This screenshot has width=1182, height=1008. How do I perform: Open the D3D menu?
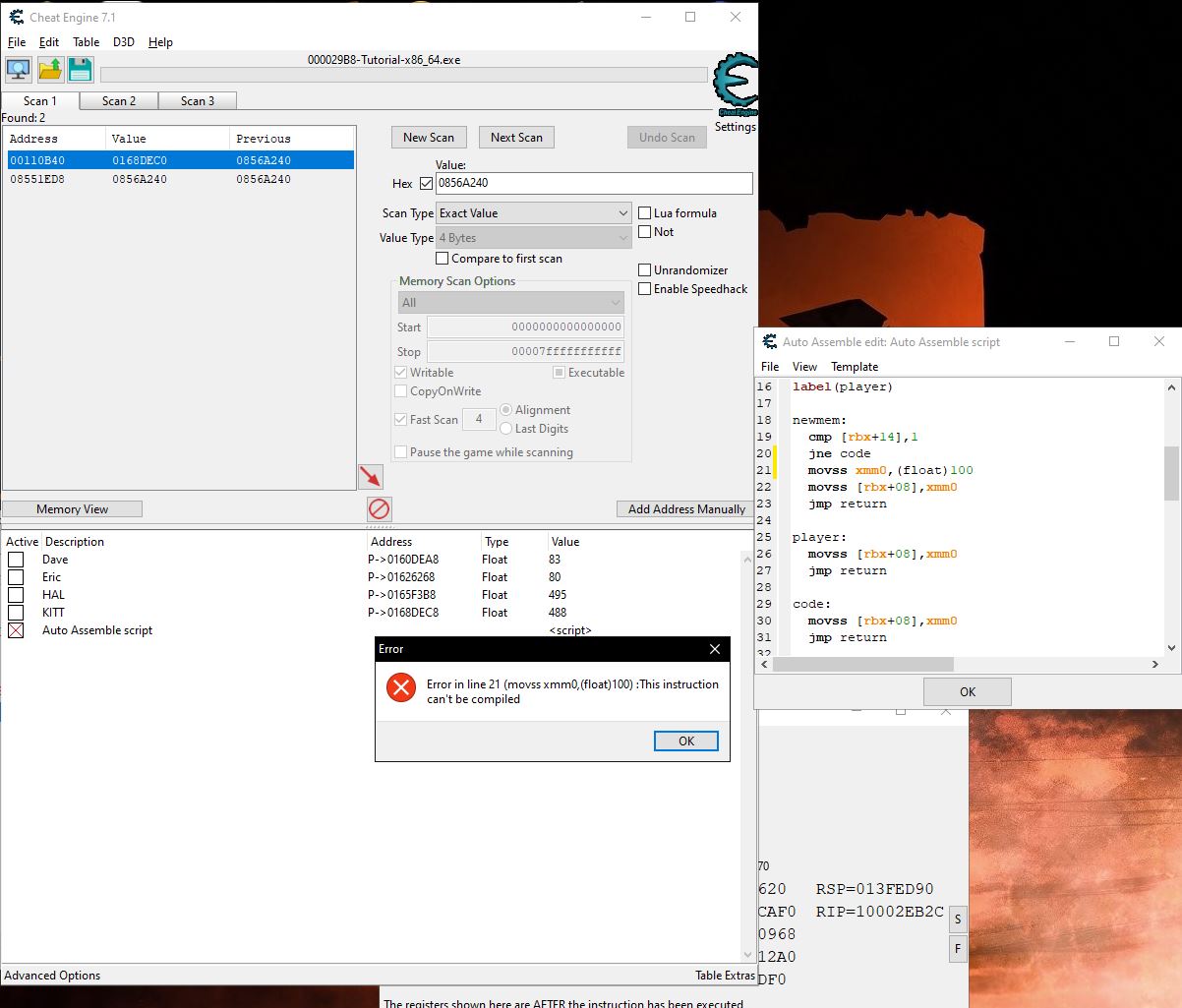coord(124,42)
